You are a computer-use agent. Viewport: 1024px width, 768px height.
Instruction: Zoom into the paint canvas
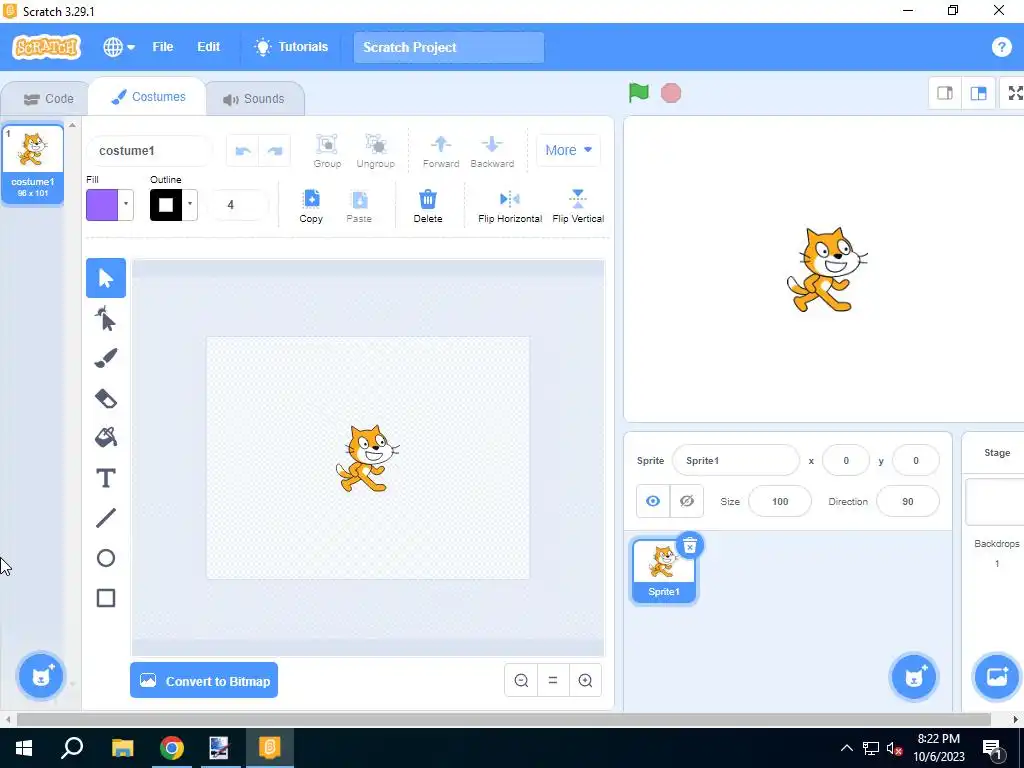point(585,680)
